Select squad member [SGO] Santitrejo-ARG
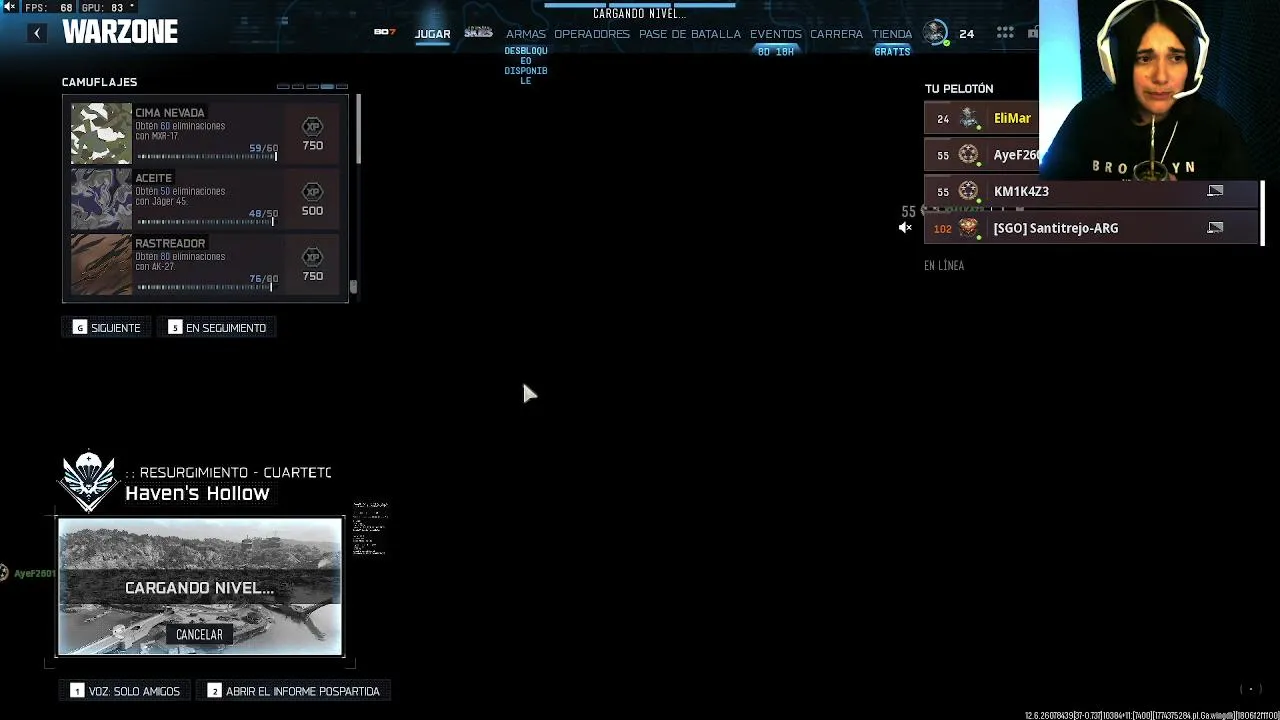 [x=1091, y=228]
